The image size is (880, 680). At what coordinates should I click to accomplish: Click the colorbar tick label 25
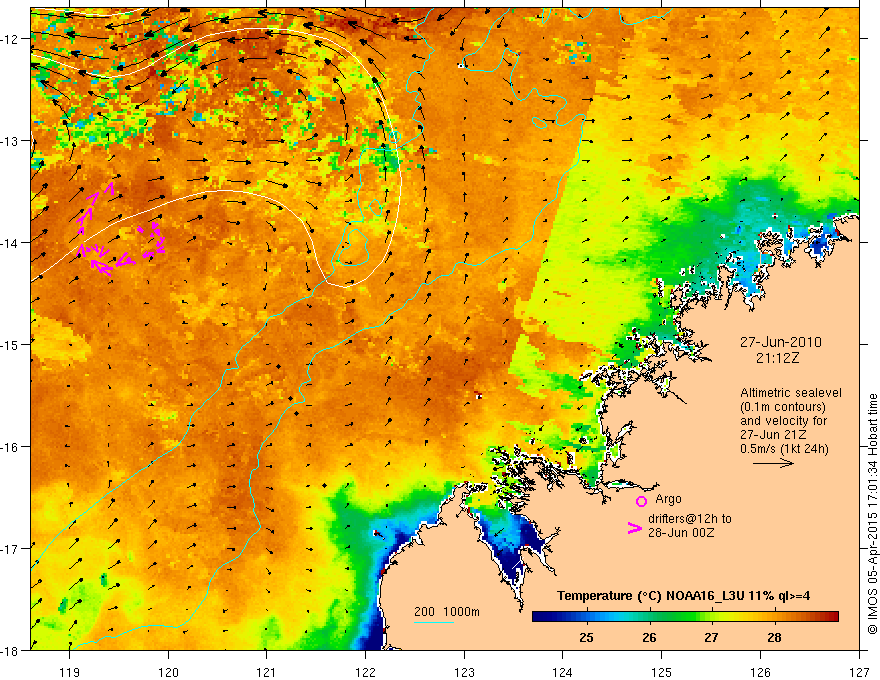pyautogui.click(x=586, y=637)
